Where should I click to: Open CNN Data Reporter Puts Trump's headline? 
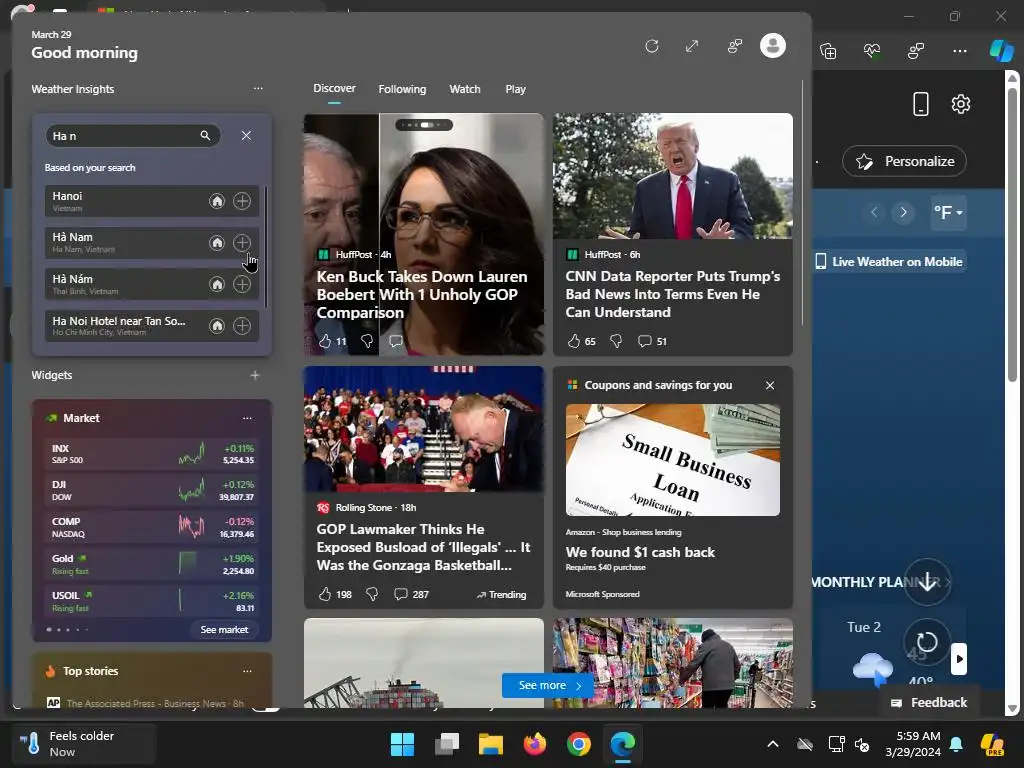[x=673, y=295]
